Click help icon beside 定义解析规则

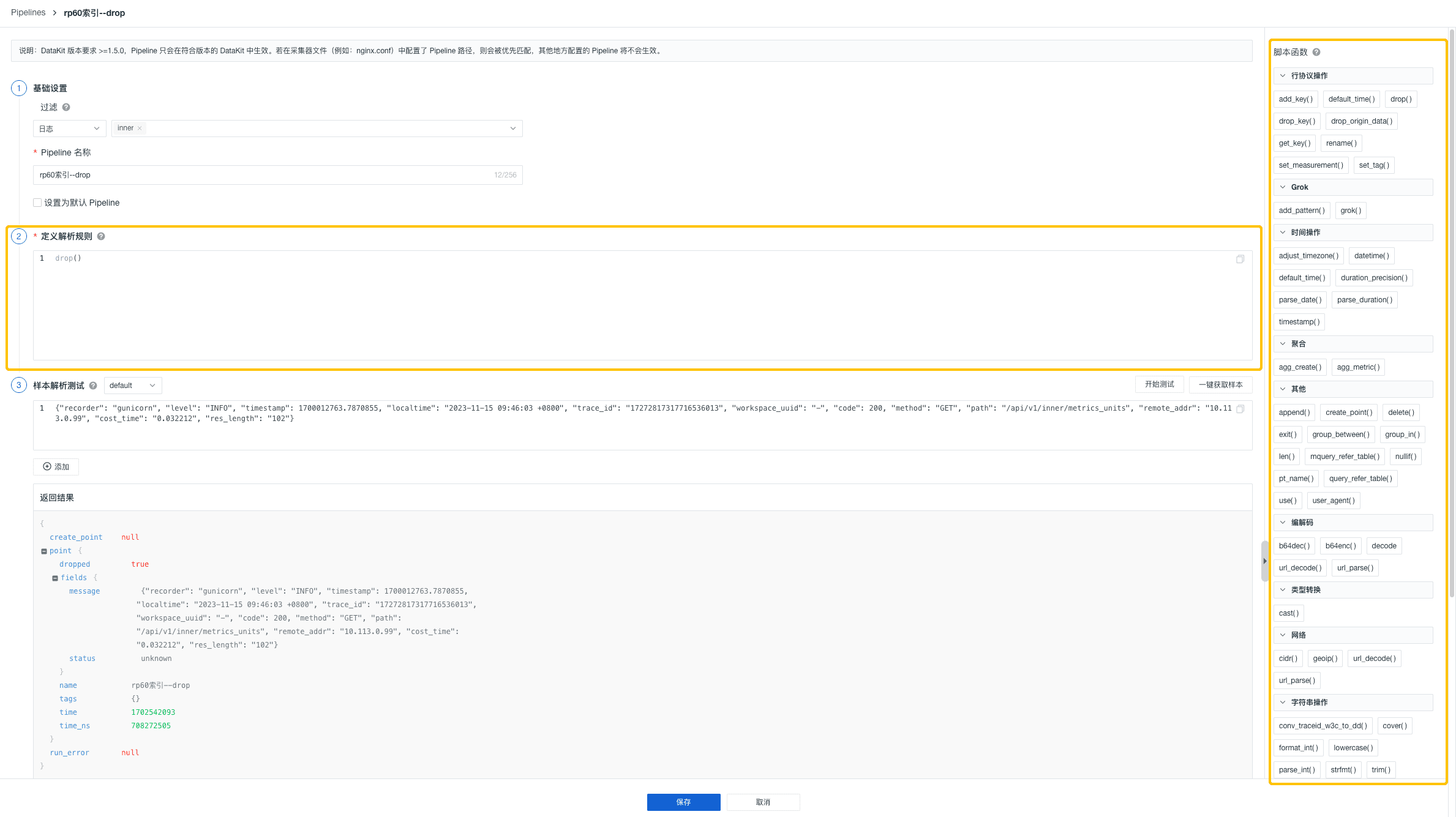tap(101, 236)
